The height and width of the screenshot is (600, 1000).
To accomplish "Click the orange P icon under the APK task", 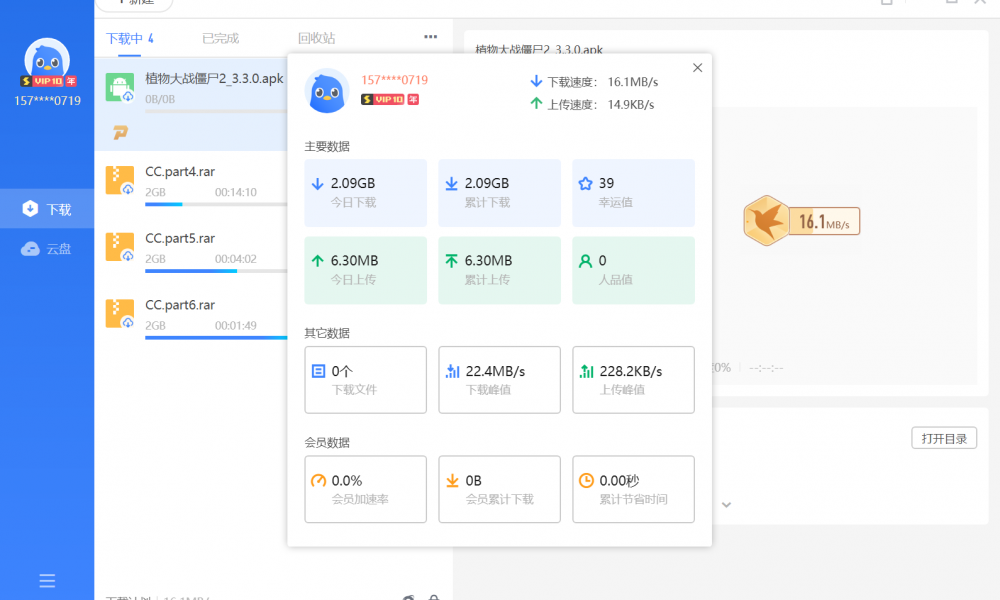I will pyautogui.click(x=120, y=133).
